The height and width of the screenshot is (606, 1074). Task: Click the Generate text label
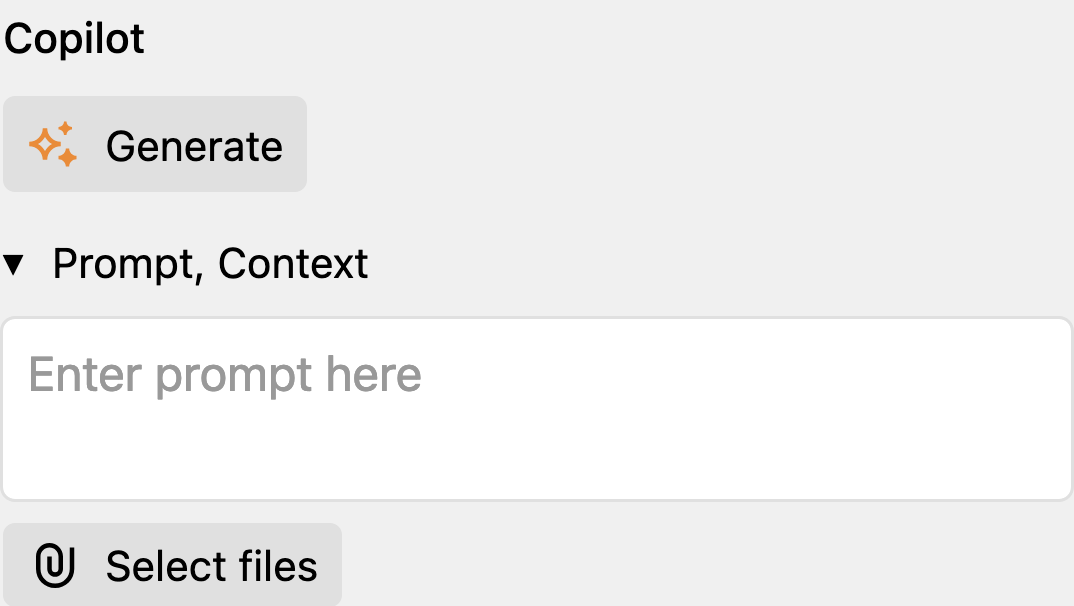(194, 147)
